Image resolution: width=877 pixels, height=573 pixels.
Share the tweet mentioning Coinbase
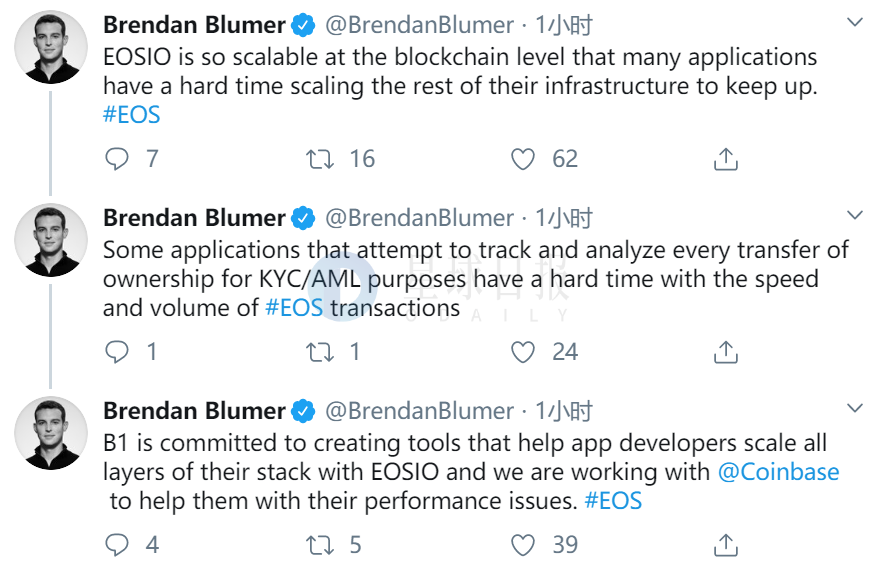click(x=725, y=545)
